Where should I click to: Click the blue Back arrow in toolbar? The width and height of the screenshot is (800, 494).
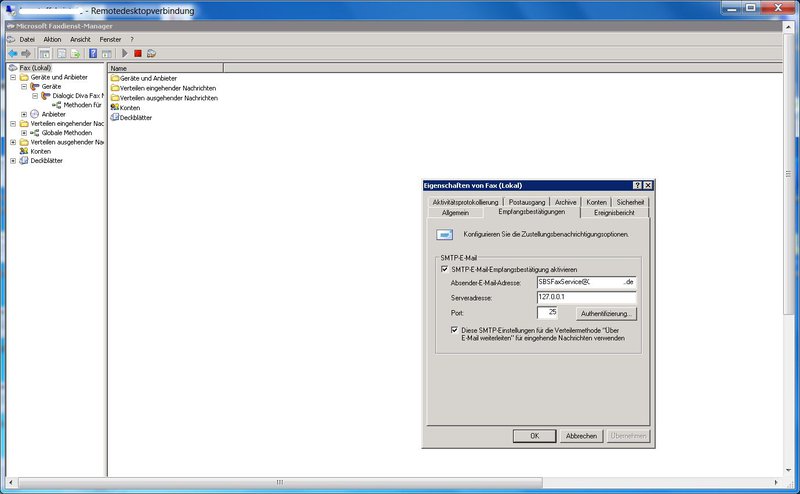[x=13, y=54]
